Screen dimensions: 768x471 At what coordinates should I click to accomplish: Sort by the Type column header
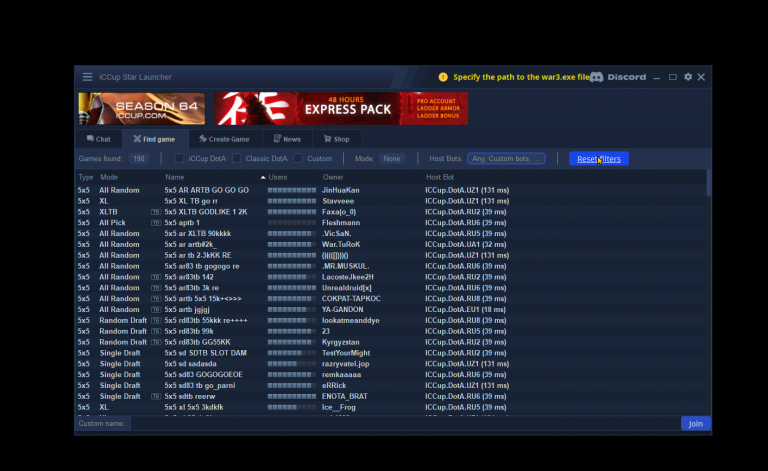86,177
